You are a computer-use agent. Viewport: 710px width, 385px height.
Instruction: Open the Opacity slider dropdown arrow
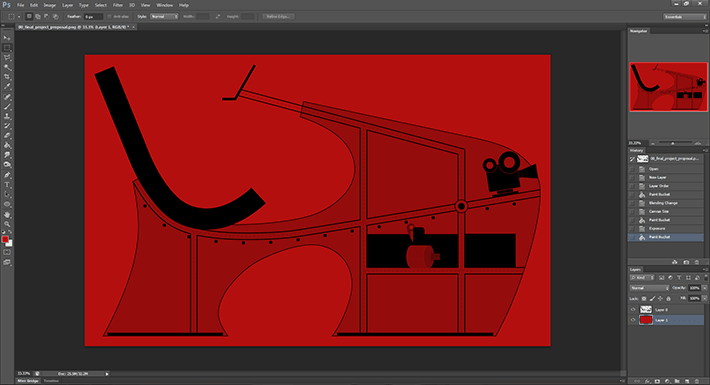coord(705,288)
